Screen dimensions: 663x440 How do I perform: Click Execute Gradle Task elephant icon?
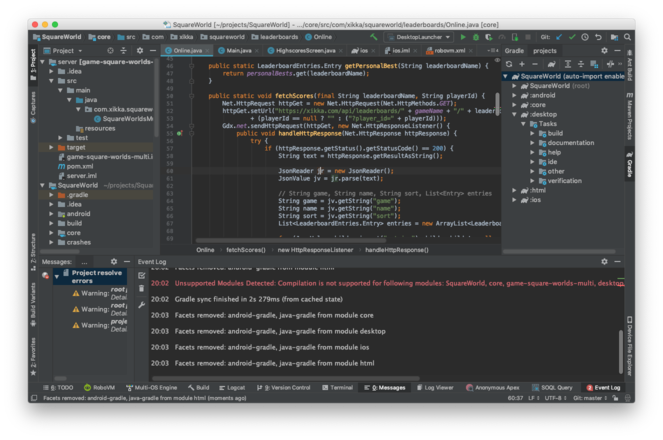(x=551, y=64)
